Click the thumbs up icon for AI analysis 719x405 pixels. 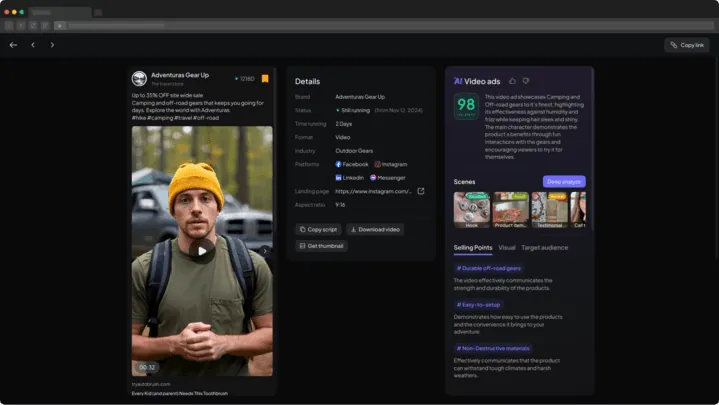coord(512,81)
